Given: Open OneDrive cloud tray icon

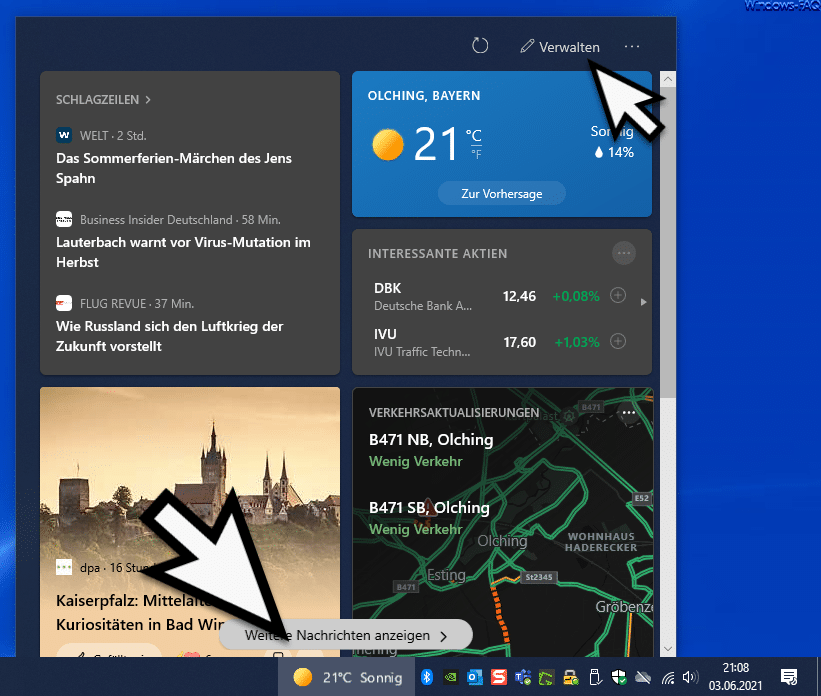Looking at the screenshot, I should point(643,678).
